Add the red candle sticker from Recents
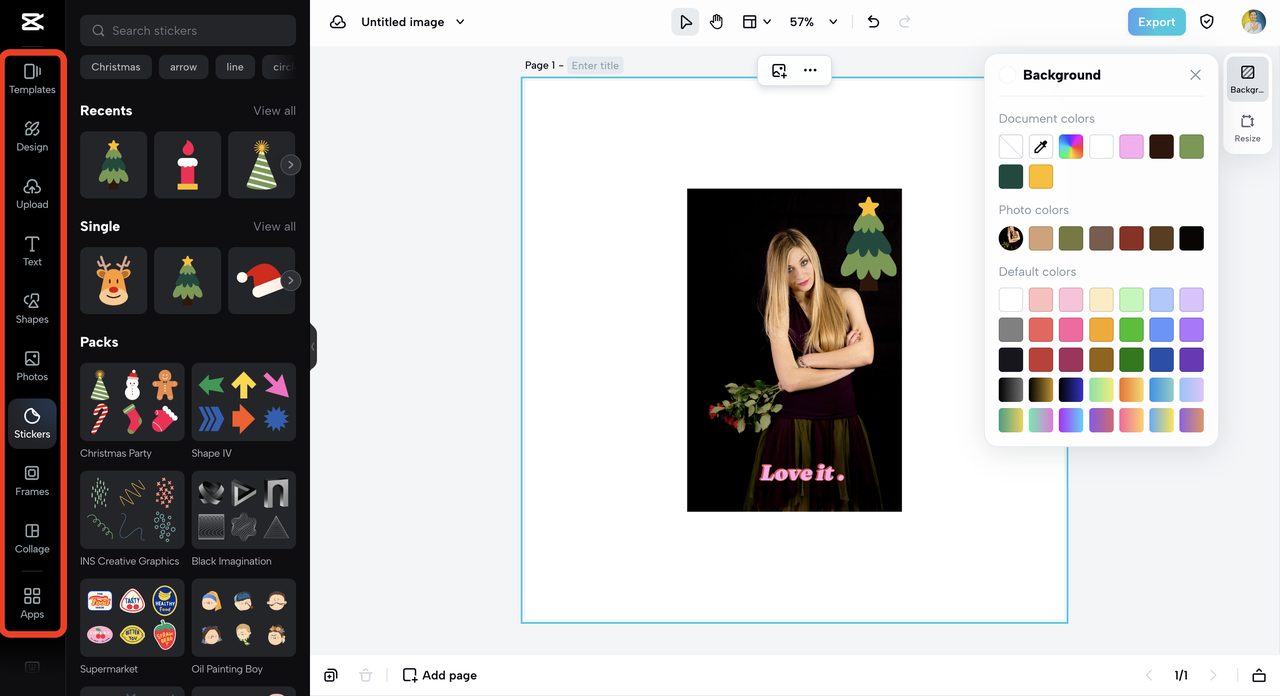Image resolution: width=1280 pixels, height=696 pixels. (x=188, y=165)
